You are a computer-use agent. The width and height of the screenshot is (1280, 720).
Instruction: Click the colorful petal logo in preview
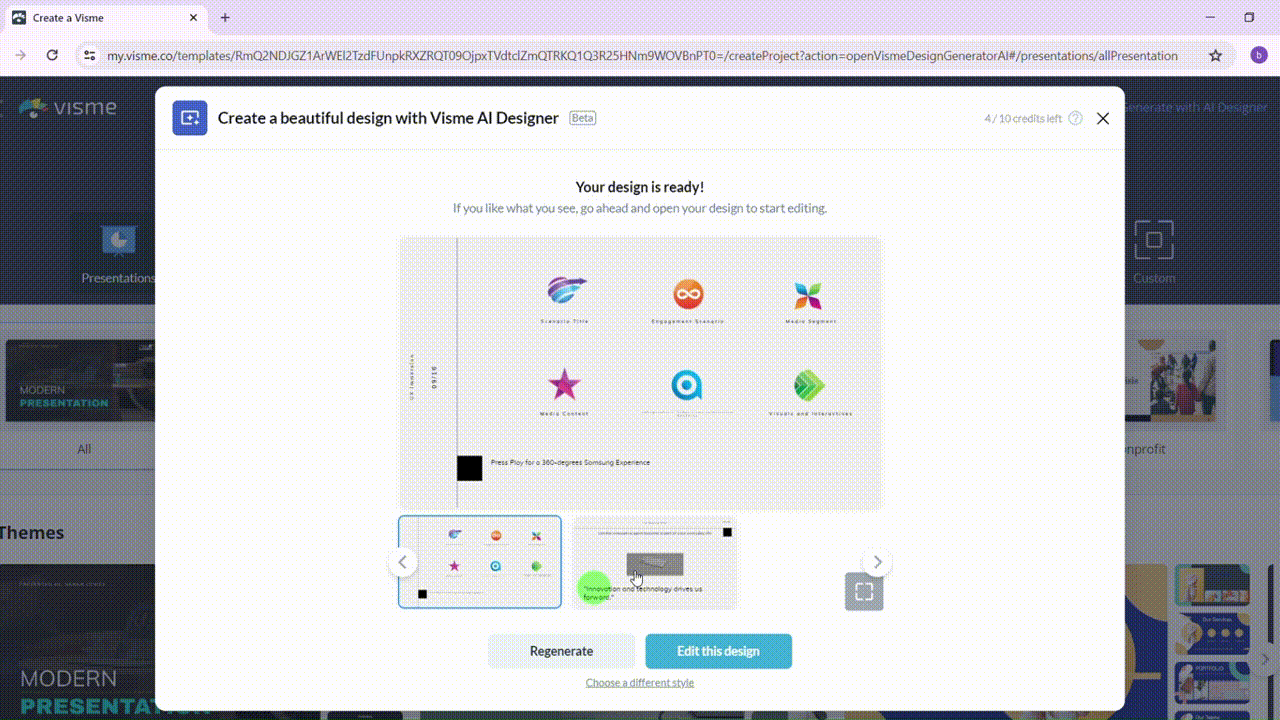point(808,295)
